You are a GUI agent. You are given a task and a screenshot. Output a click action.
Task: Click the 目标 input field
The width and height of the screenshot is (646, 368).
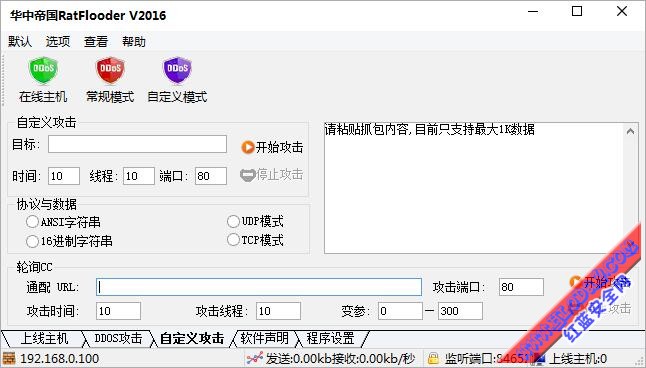point(137,144)
